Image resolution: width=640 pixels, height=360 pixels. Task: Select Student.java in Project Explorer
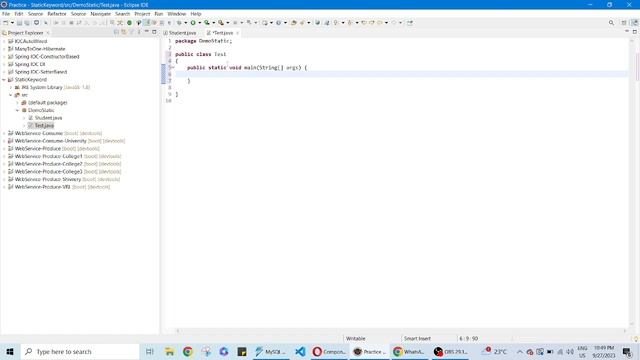pos(48,118)
